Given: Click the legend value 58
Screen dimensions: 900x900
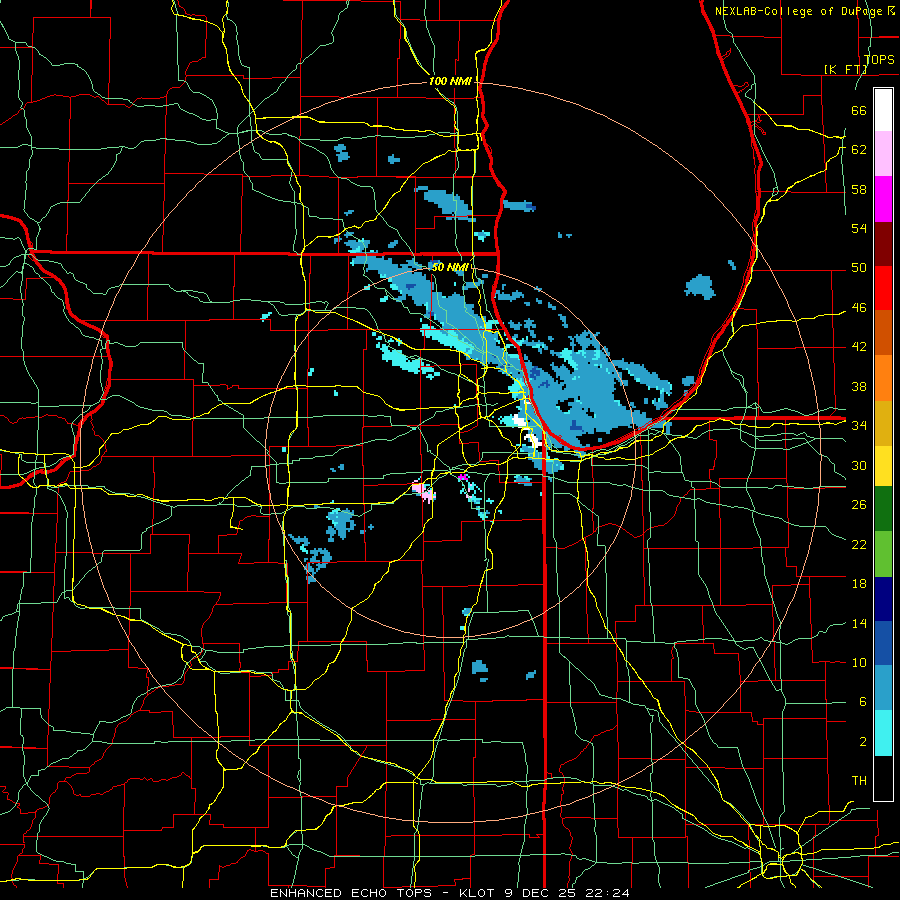Looking at the screenshot, I should point(859,189).
